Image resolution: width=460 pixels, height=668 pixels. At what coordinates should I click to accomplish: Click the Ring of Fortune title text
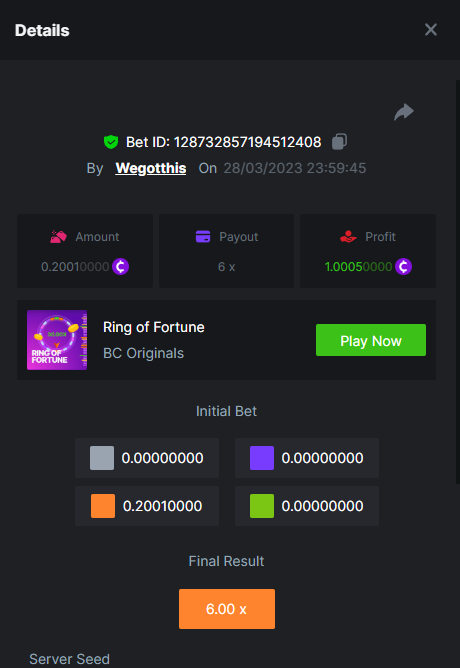click(x=154, y=327)
